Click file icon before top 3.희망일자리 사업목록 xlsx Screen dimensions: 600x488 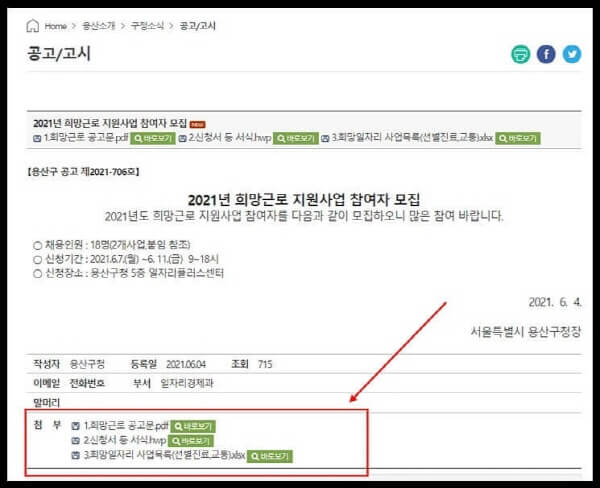pyautogui.click(x=325, y=139)
